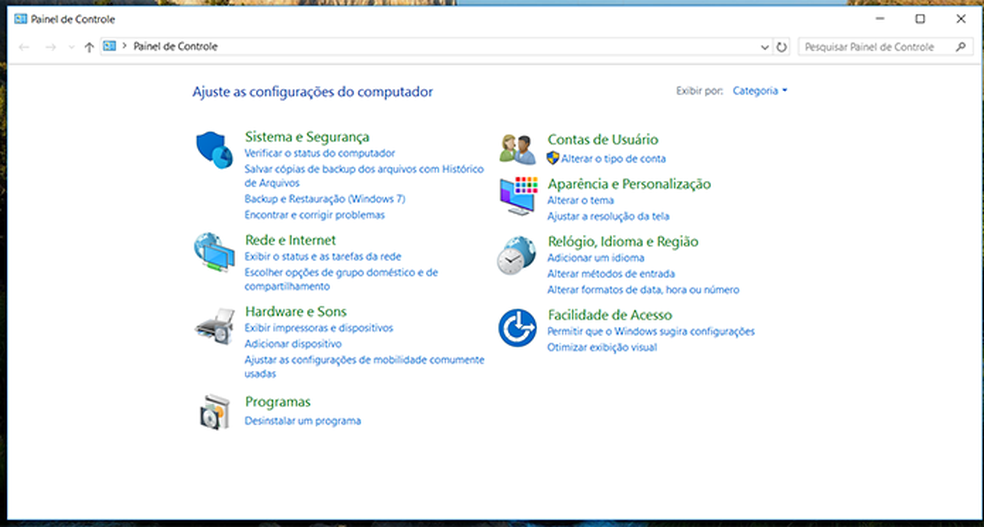Open Verificar o status do computador
Image resolution: width=984 pixels, height=527 pixels.
(x=320, y=152)
